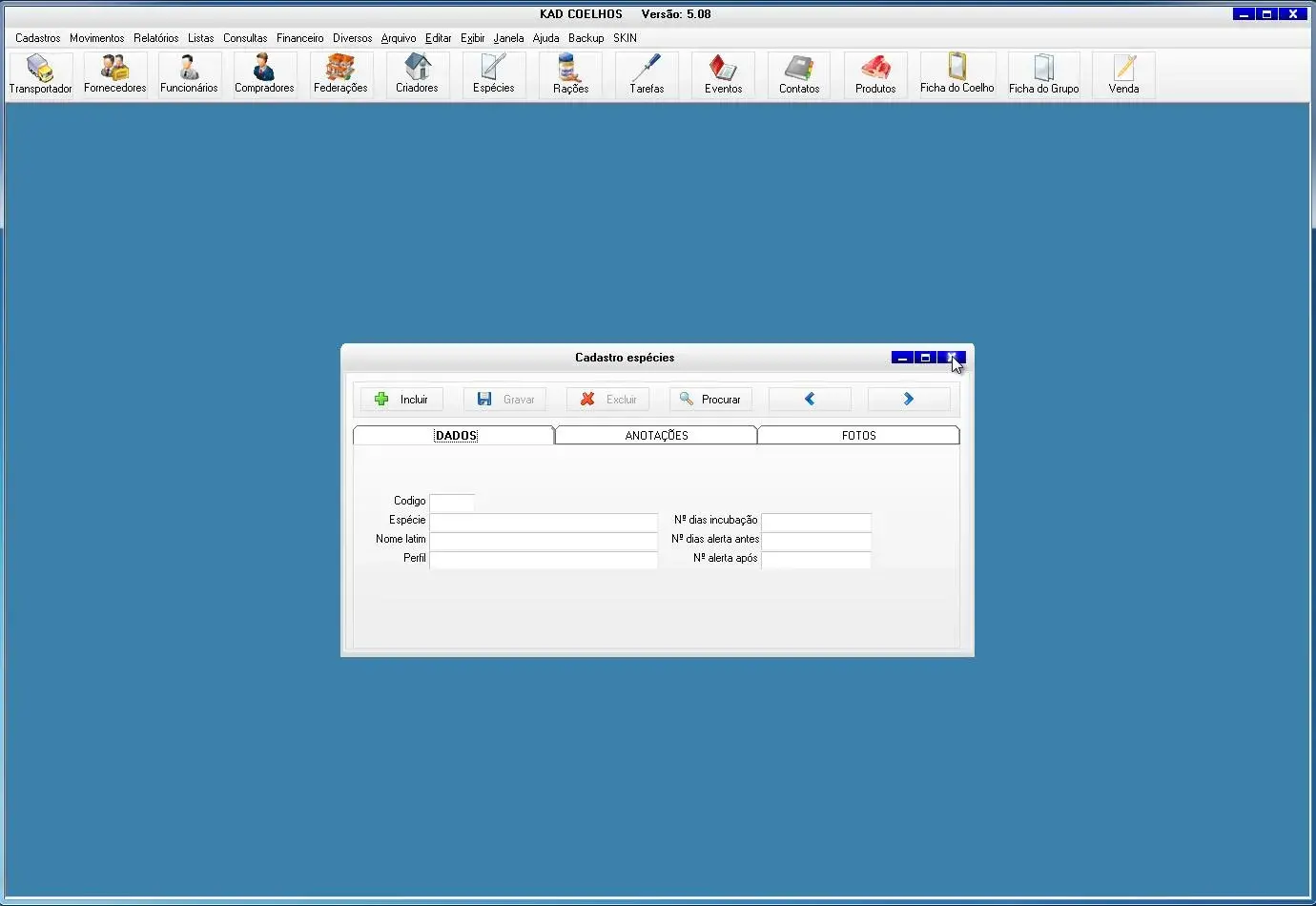Click the Incluir button
The image size is (1316, 906).
click(x=401, y=400)
